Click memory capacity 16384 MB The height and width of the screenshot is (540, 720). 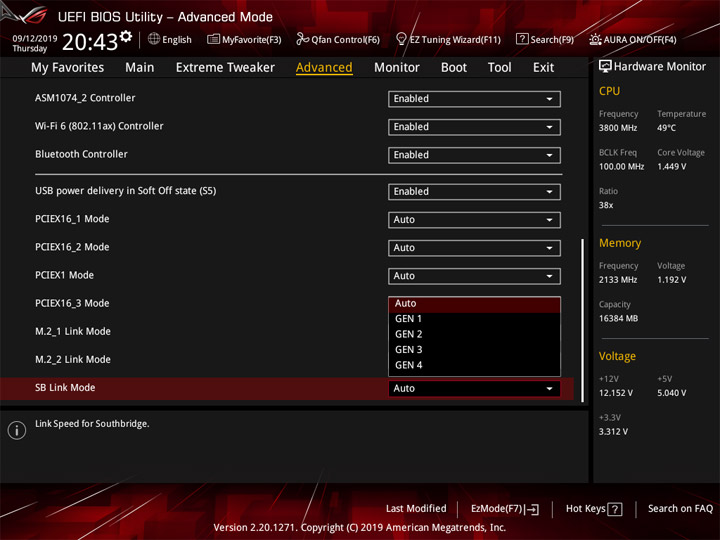pos(618,319)
